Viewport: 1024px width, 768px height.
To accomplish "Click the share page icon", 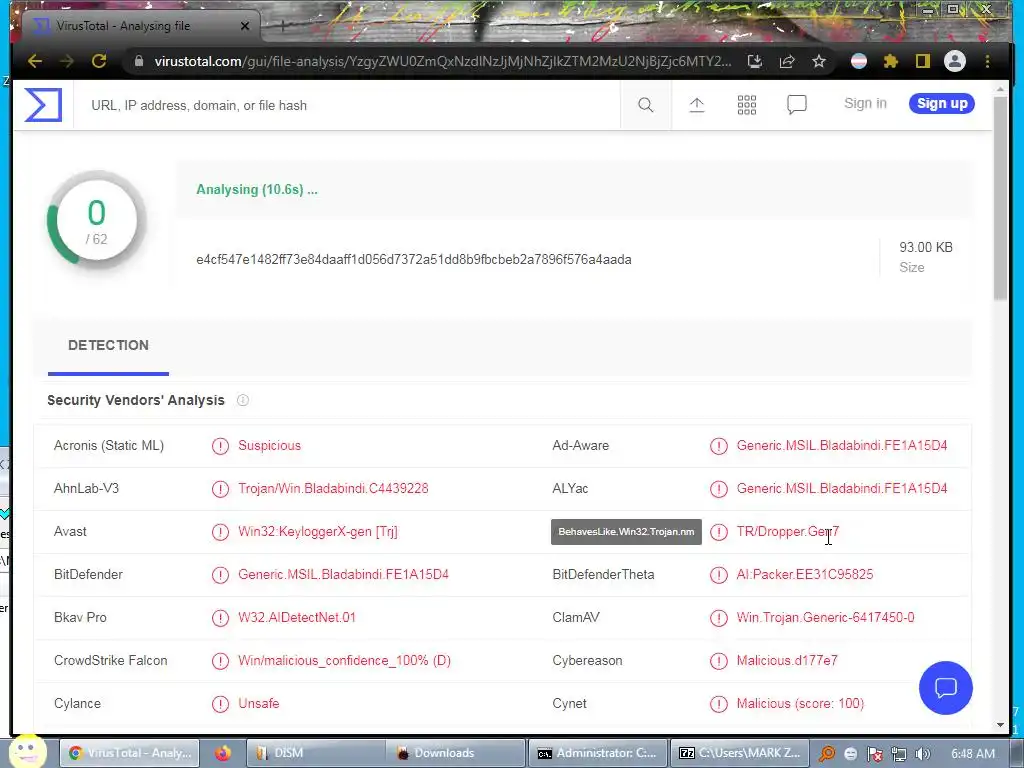I will 787,61.
